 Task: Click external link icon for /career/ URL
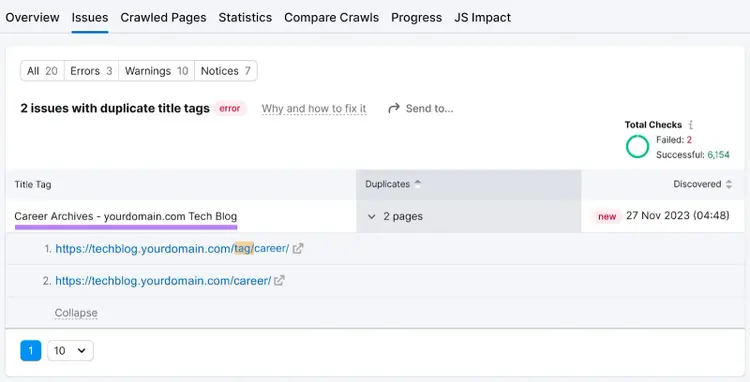[x=280, y=281]
